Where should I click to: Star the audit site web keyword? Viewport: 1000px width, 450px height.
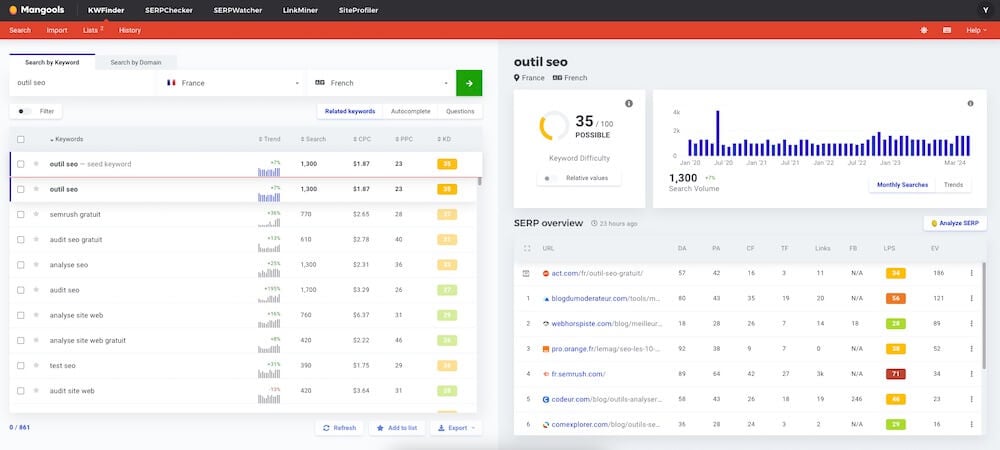[36, 391]
